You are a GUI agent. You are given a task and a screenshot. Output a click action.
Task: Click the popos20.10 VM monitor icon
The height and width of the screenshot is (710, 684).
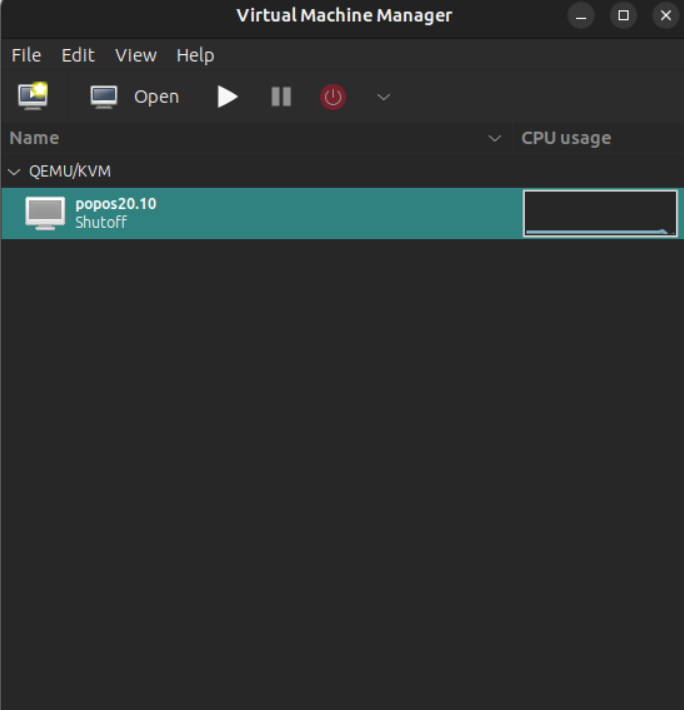pyautogui.click(x=45, y=213)
